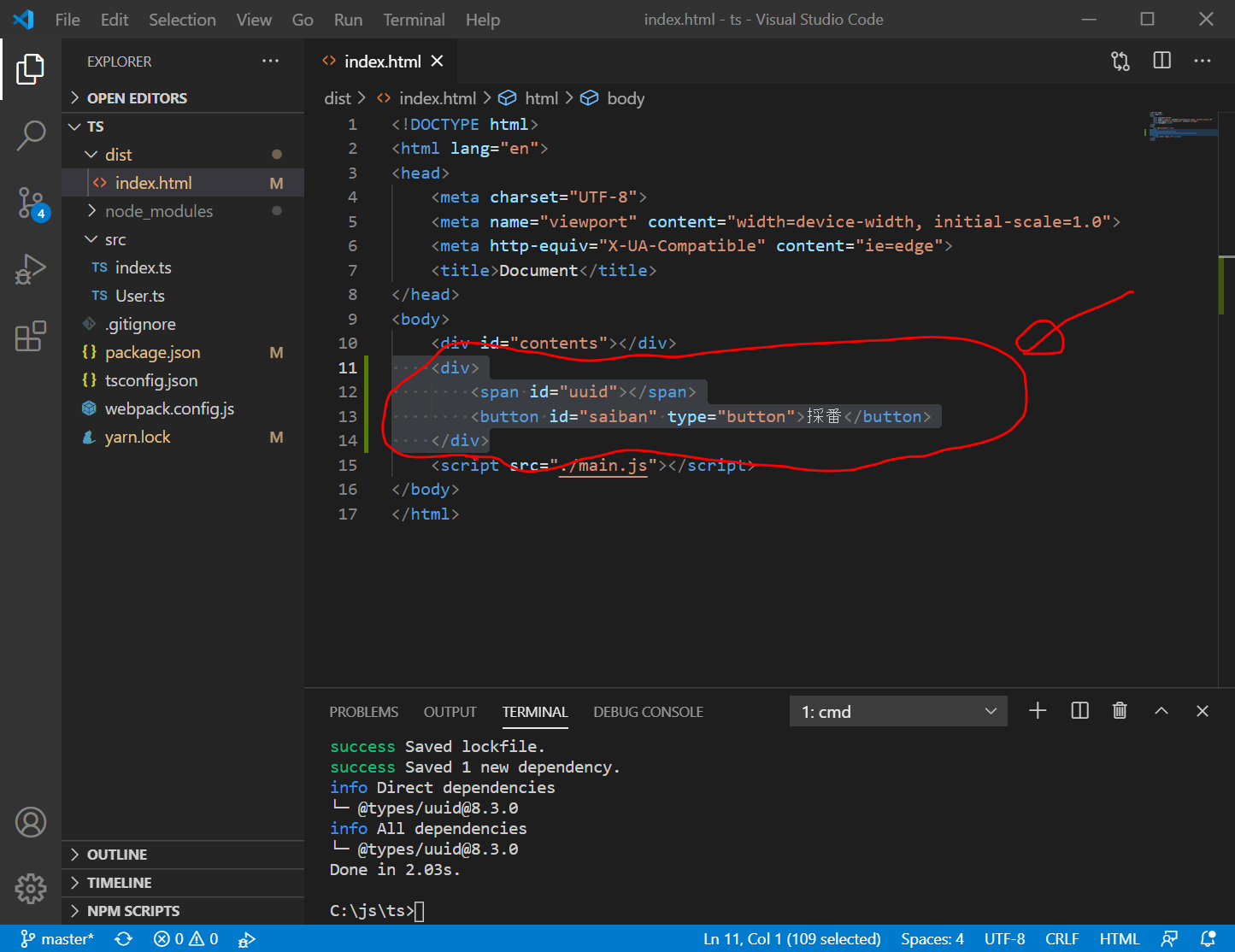Open the terminal selector dropdown '1: cmd'
The width and height of the screenshot is (1235, 952).
click(898, 711)
